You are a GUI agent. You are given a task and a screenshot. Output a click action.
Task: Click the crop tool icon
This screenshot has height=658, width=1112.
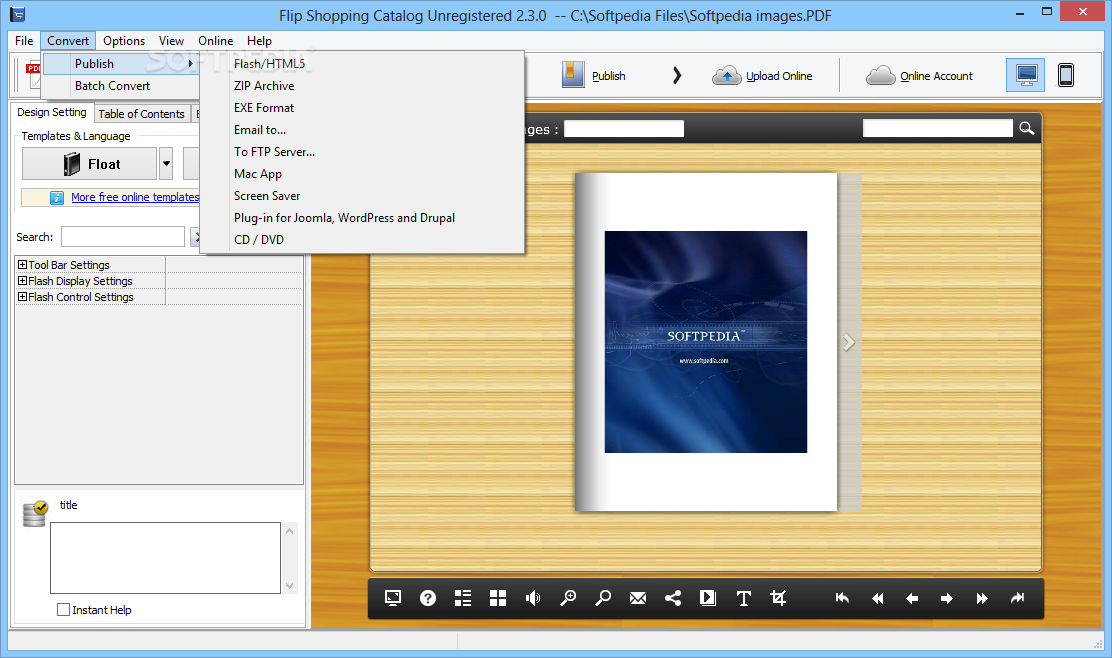778,598
